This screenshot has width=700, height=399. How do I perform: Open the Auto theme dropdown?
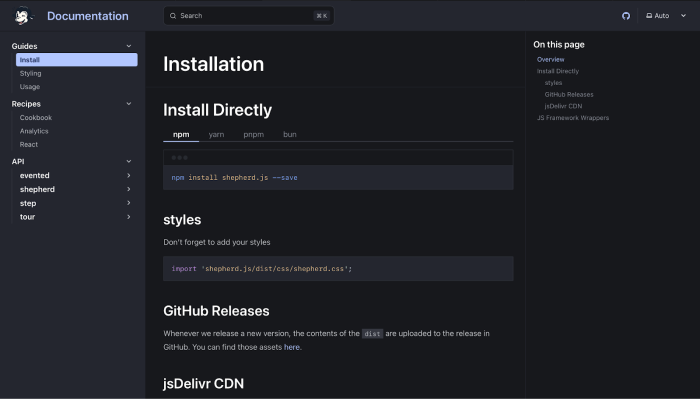click(666, 16)
